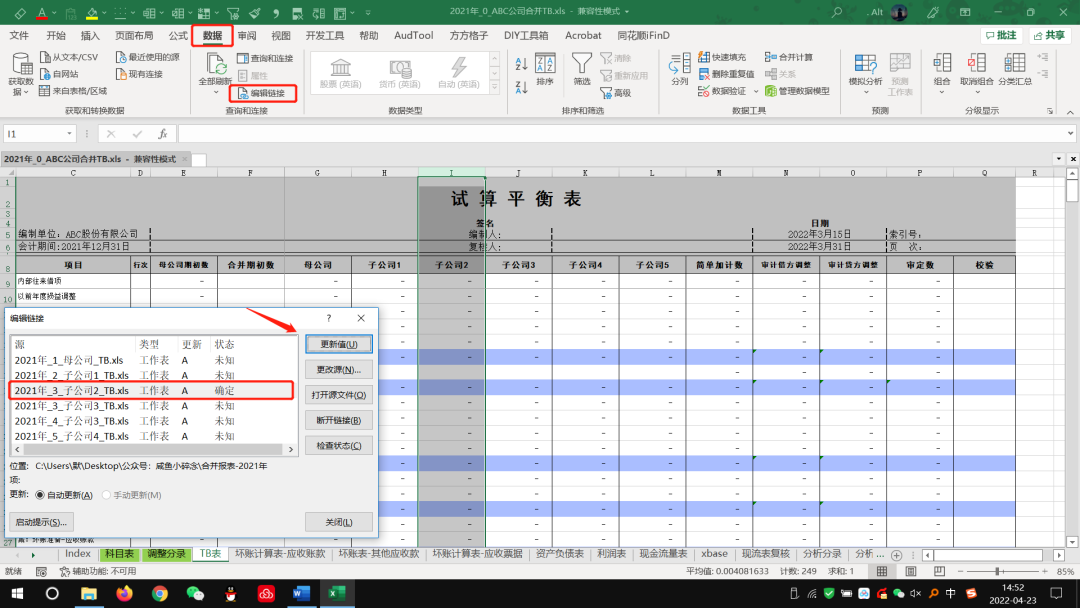Open Manage Data Model (管理数据模型)
The height and width of the screenshot is (608, 1080).
point(797,91)
